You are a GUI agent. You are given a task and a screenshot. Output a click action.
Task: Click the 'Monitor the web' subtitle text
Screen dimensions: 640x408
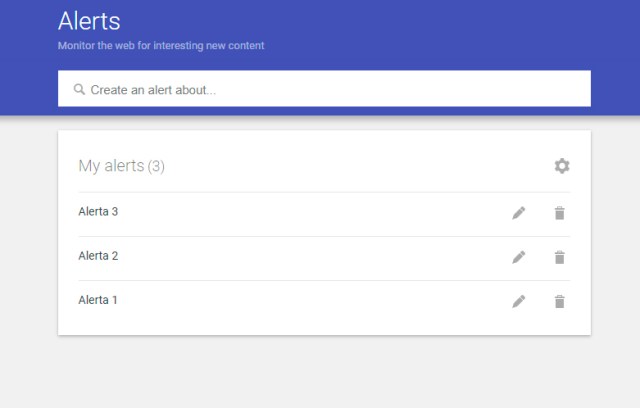click(160, 46)
